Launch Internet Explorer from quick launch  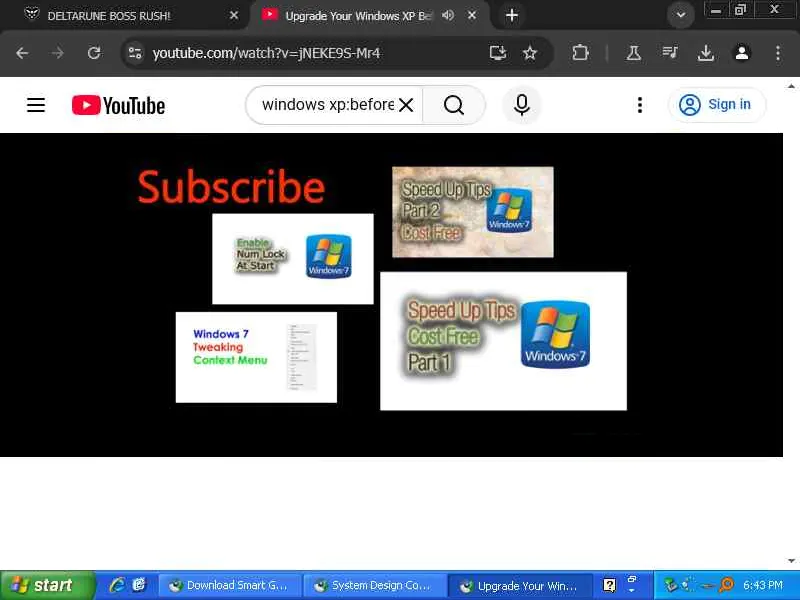117,585
